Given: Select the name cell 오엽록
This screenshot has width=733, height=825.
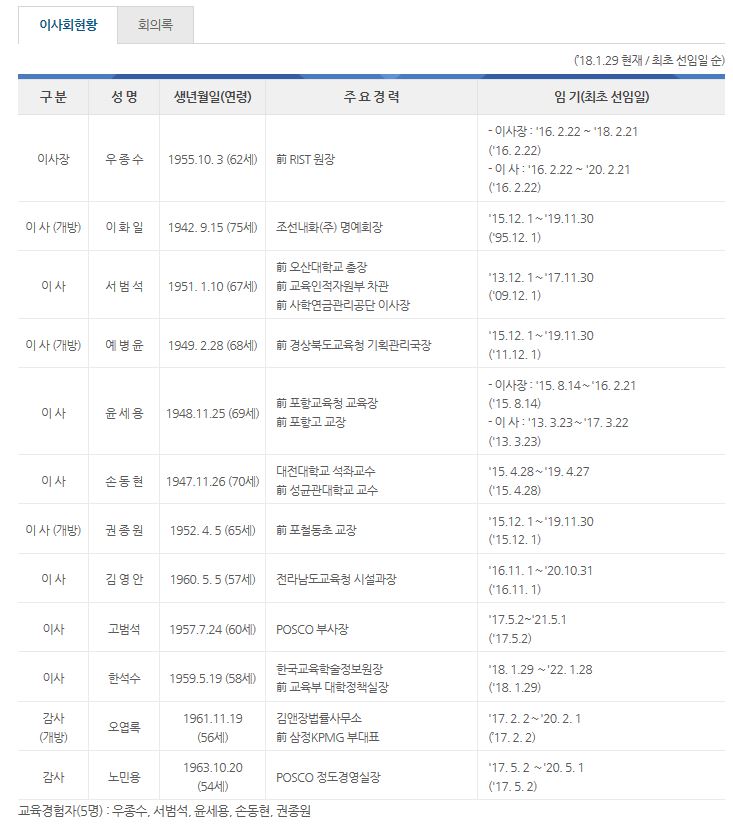Looking at the screenshot, I should tap(125, 727).
